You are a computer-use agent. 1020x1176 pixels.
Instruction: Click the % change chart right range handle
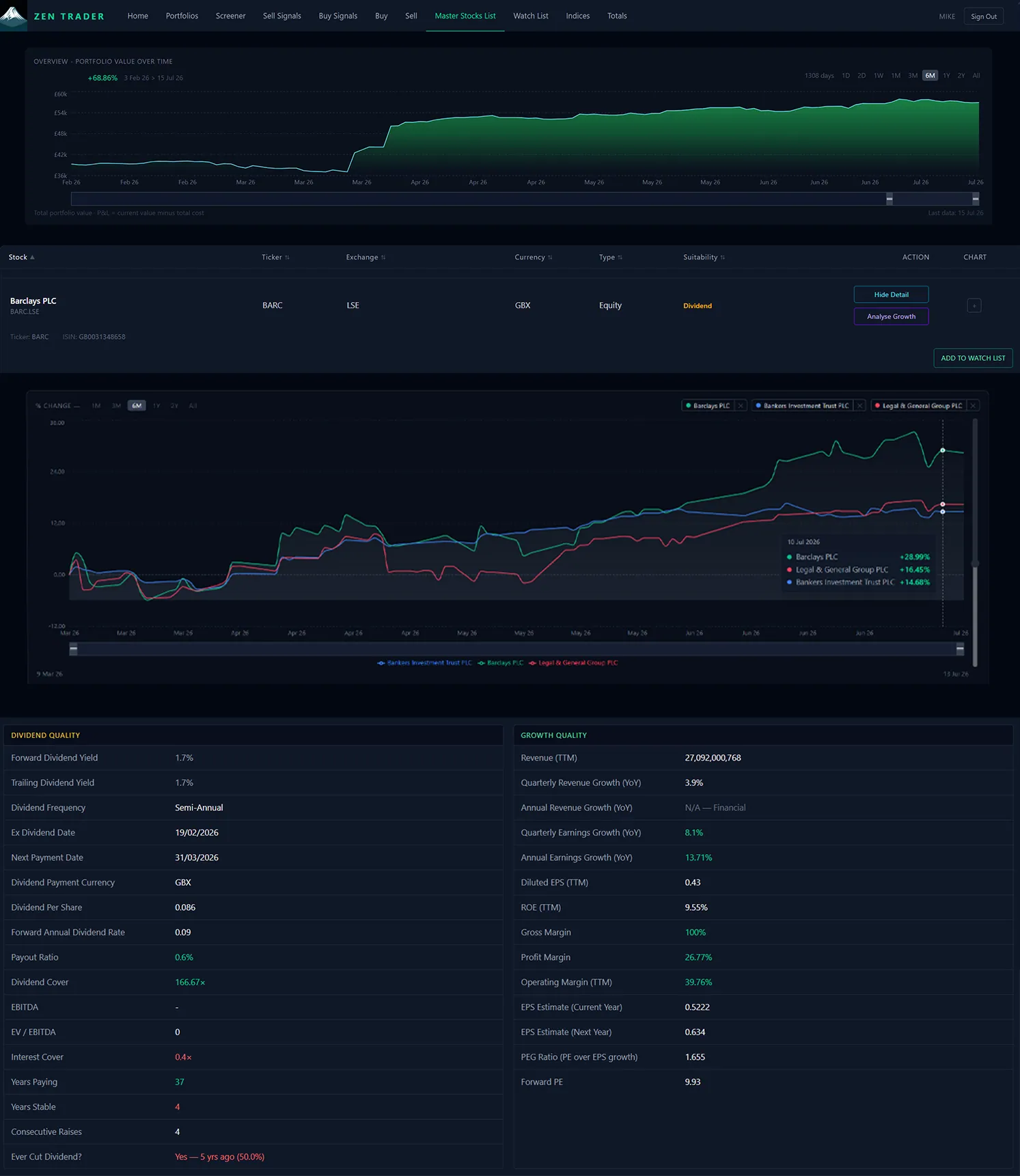pos(960,648)
